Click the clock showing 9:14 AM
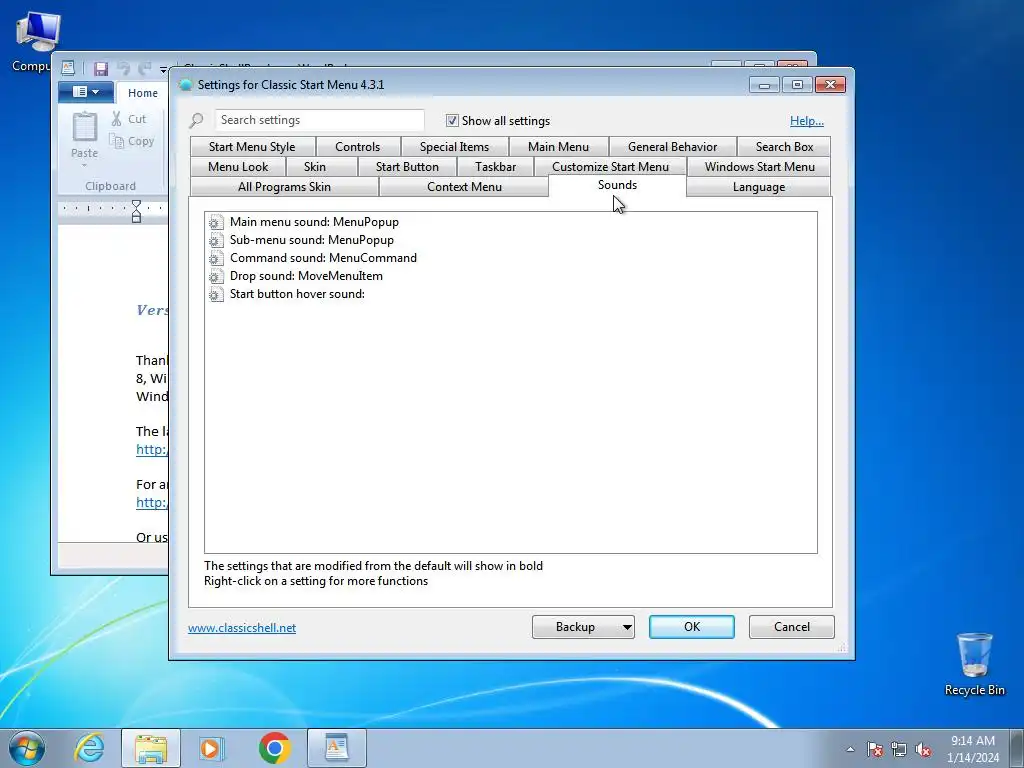 coord(973,749)
